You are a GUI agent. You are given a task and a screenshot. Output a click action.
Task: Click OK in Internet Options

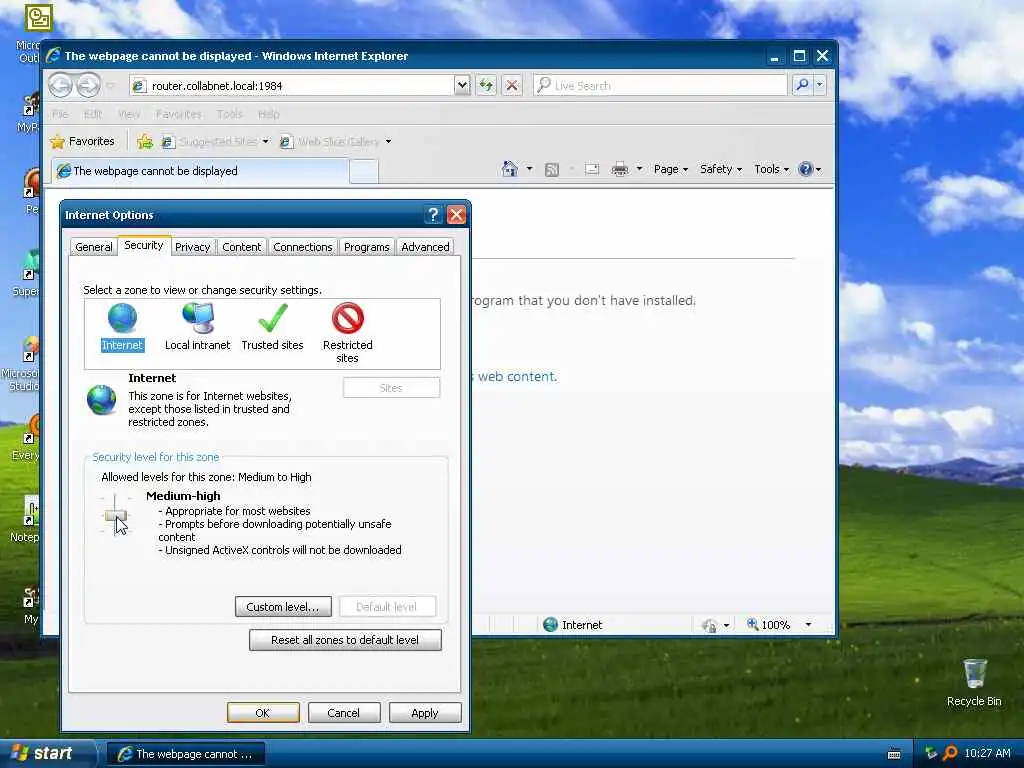(x=263, y=713)
